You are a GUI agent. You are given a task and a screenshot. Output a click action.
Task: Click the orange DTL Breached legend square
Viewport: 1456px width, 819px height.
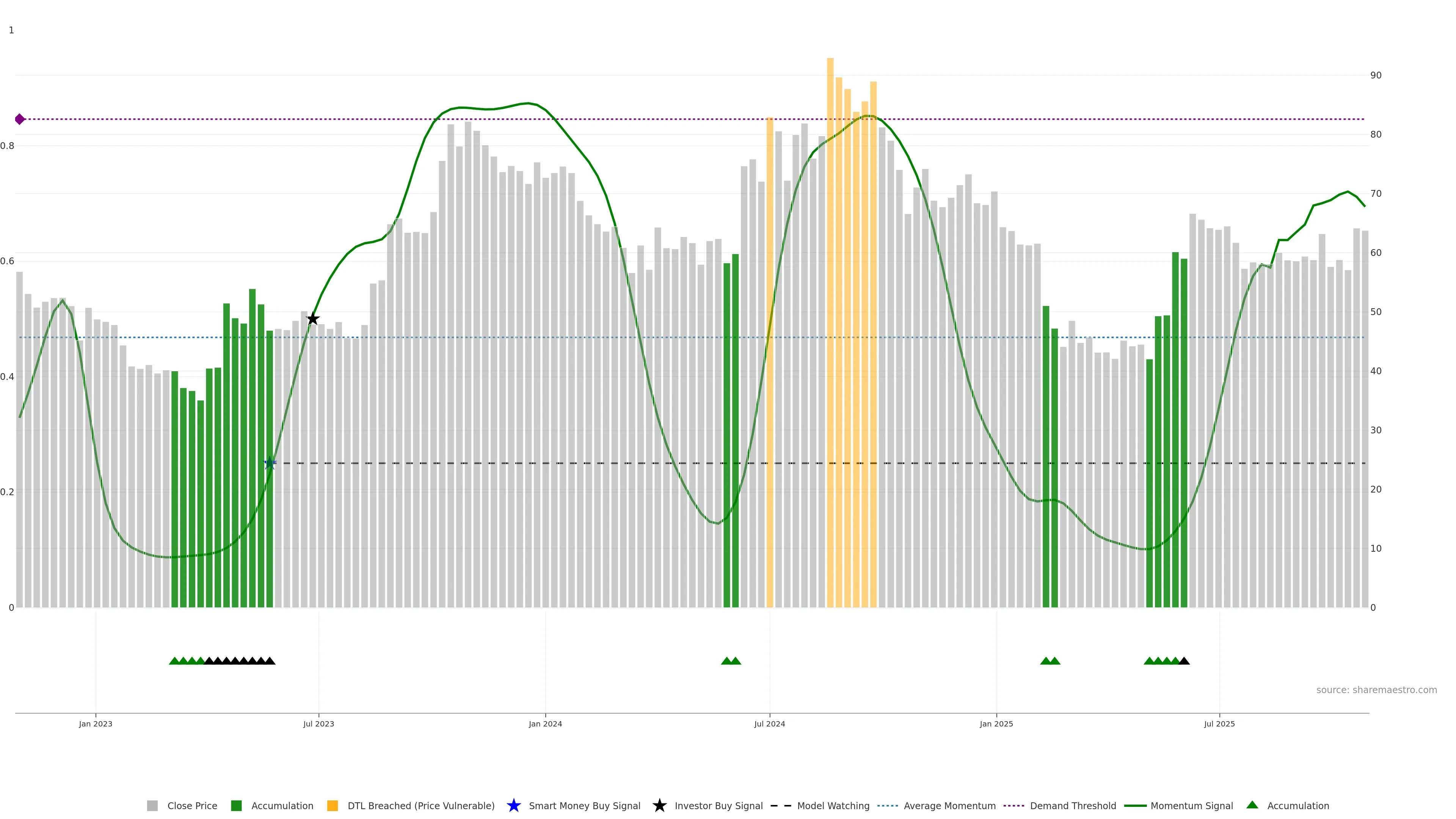coord(333,806)
